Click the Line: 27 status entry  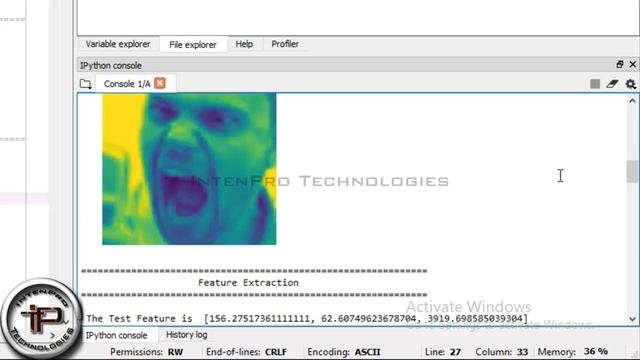(x=443, y=352)
